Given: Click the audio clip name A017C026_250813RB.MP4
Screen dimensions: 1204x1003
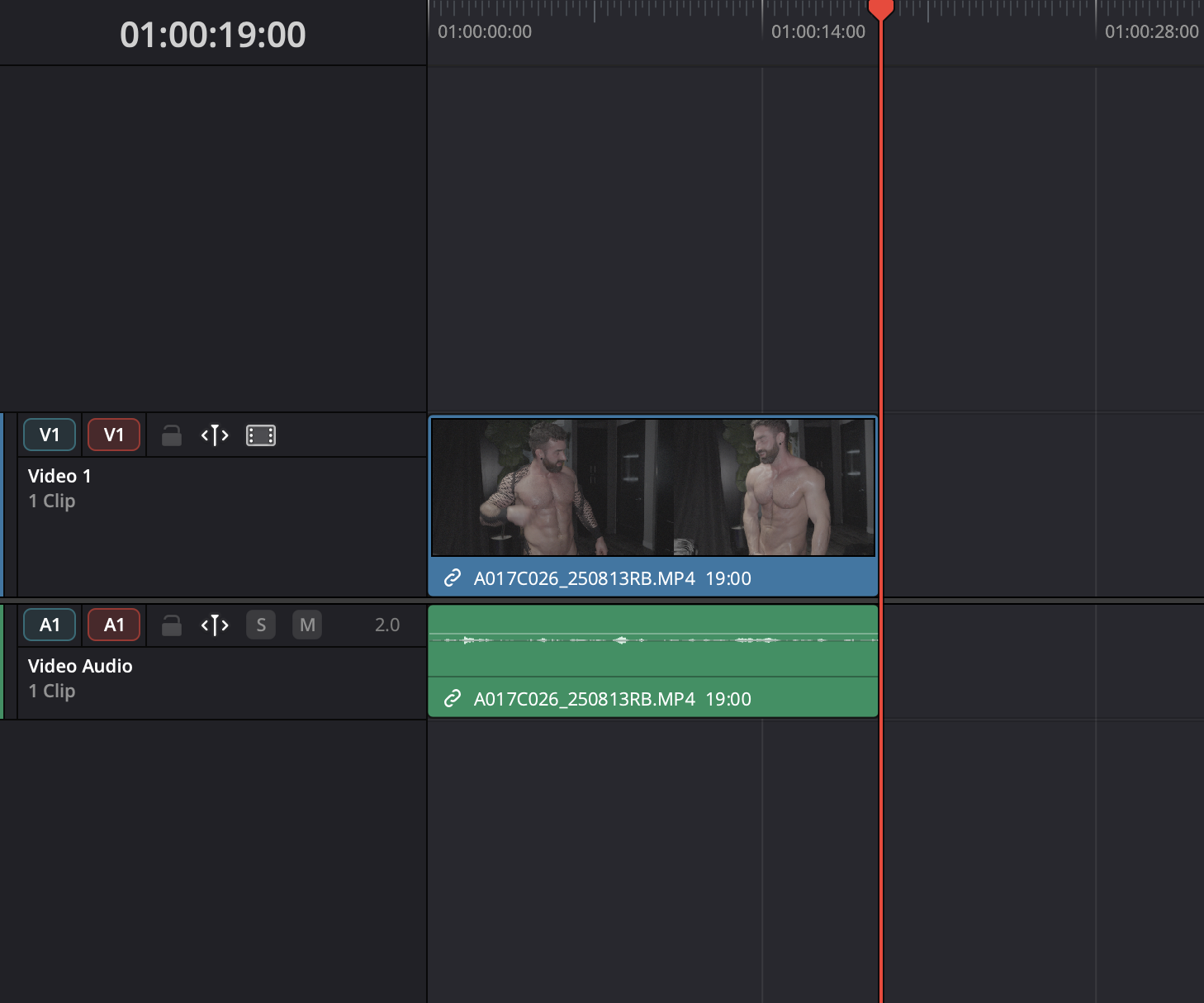Looking at the screenshot, I should pos(585,699).
